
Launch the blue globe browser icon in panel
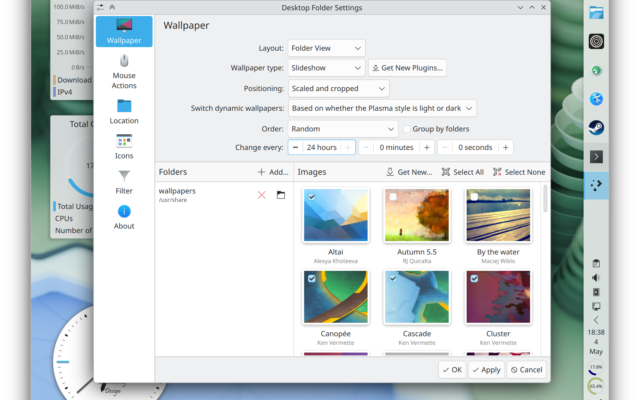pos(596,99)
